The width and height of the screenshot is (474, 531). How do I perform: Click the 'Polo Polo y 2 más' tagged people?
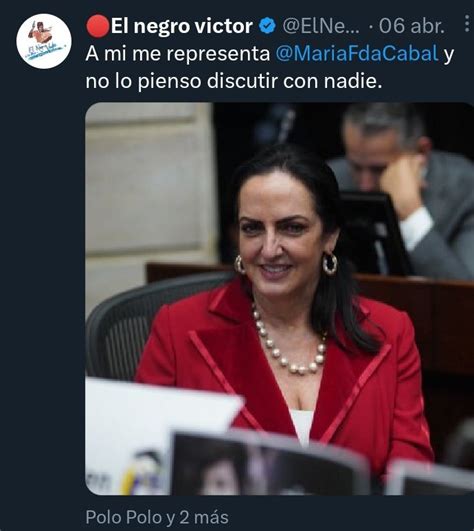[x=157, y=517]
